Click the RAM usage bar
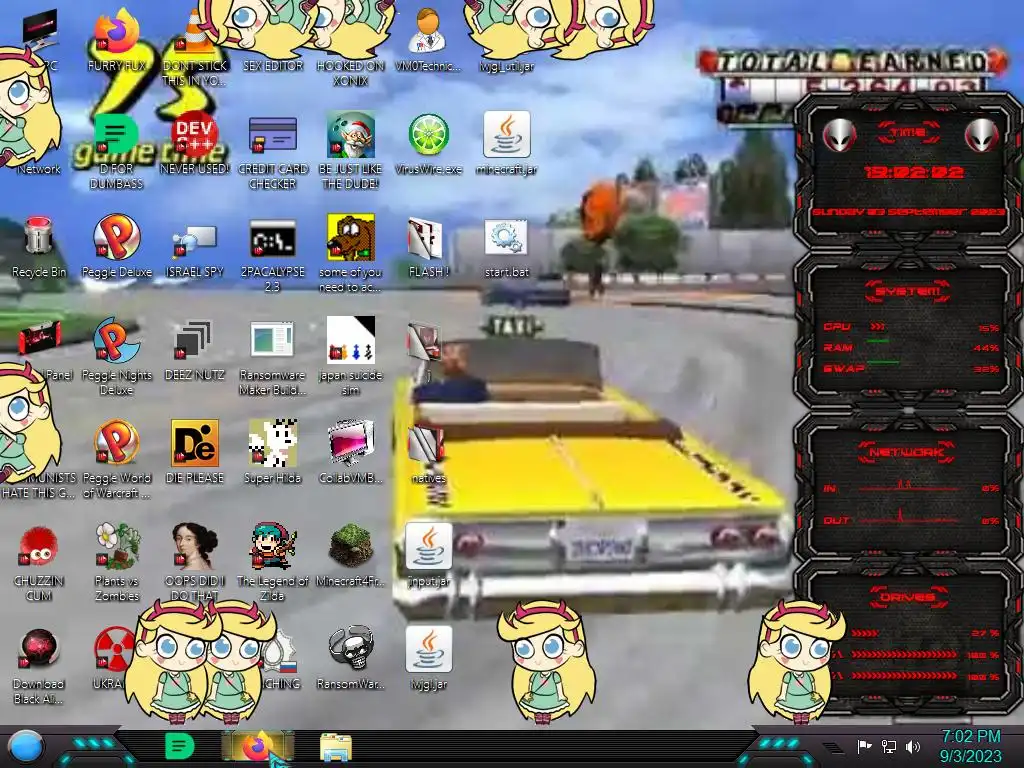The image size is (1024, 768). 878,341
